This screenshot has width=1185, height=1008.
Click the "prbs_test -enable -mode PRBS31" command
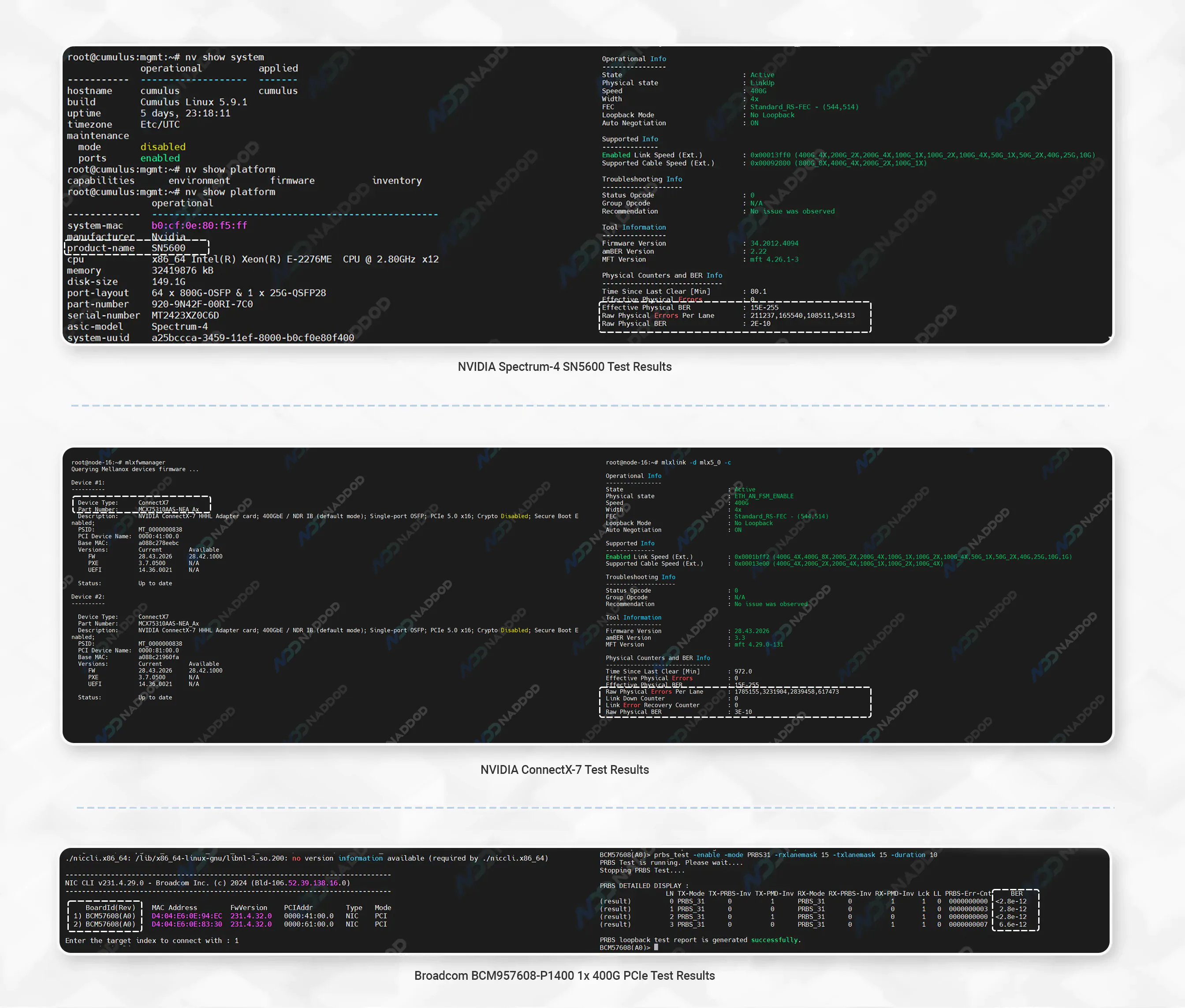click(795, 855)
